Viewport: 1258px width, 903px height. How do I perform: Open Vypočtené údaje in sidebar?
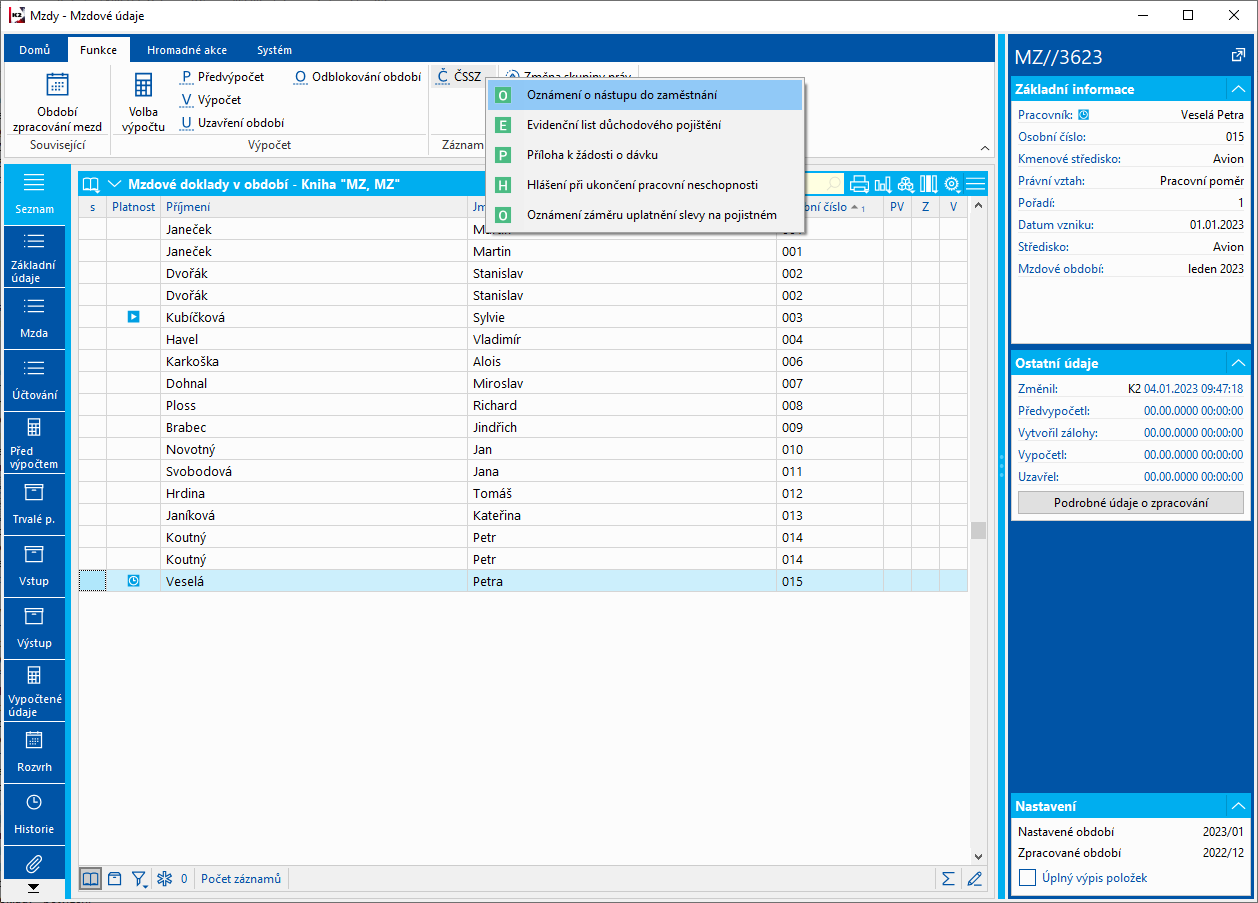click(34, 691)
